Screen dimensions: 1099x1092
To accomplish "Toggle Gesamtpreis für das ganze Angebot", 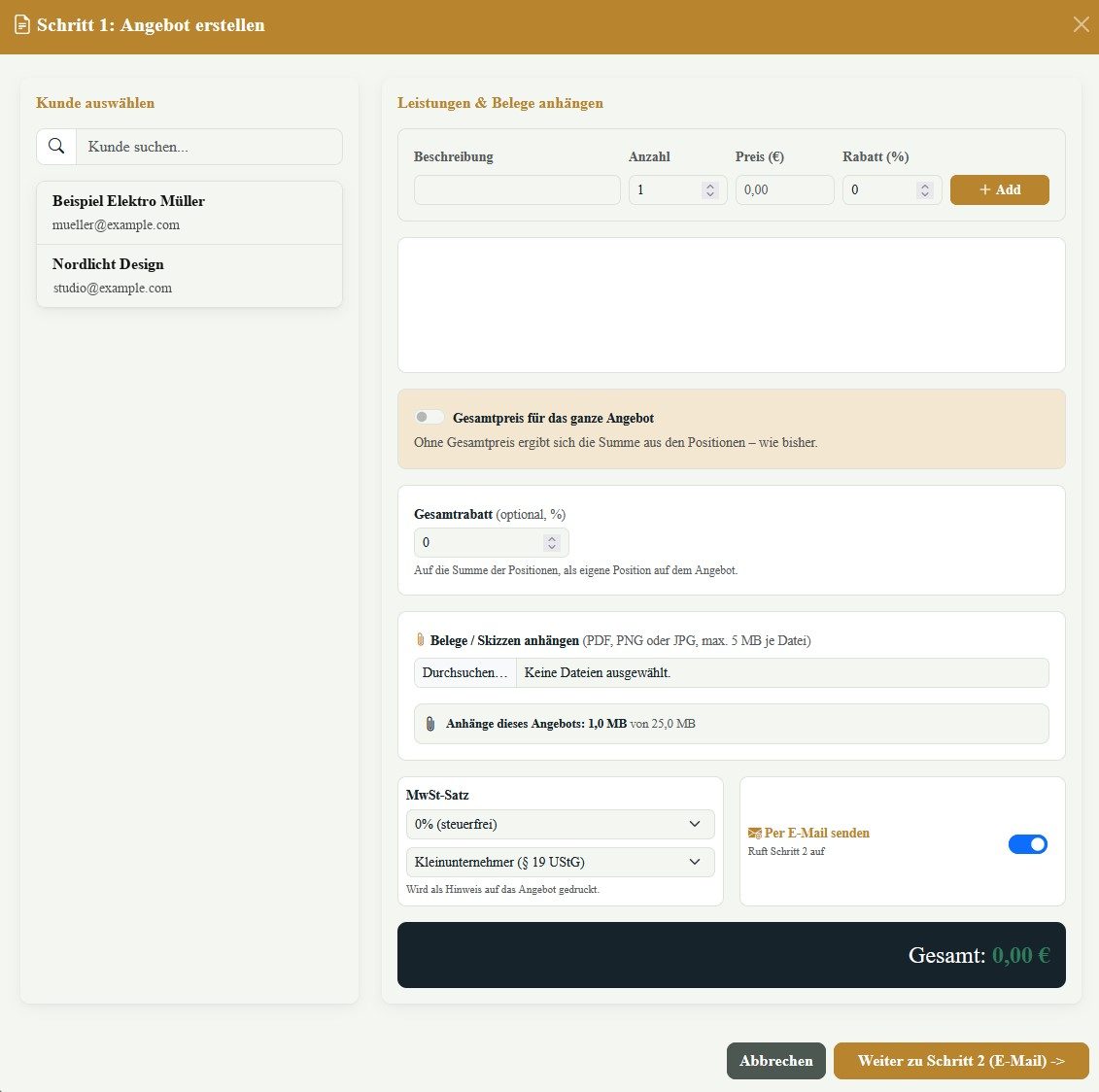I will tap(429, 417).
